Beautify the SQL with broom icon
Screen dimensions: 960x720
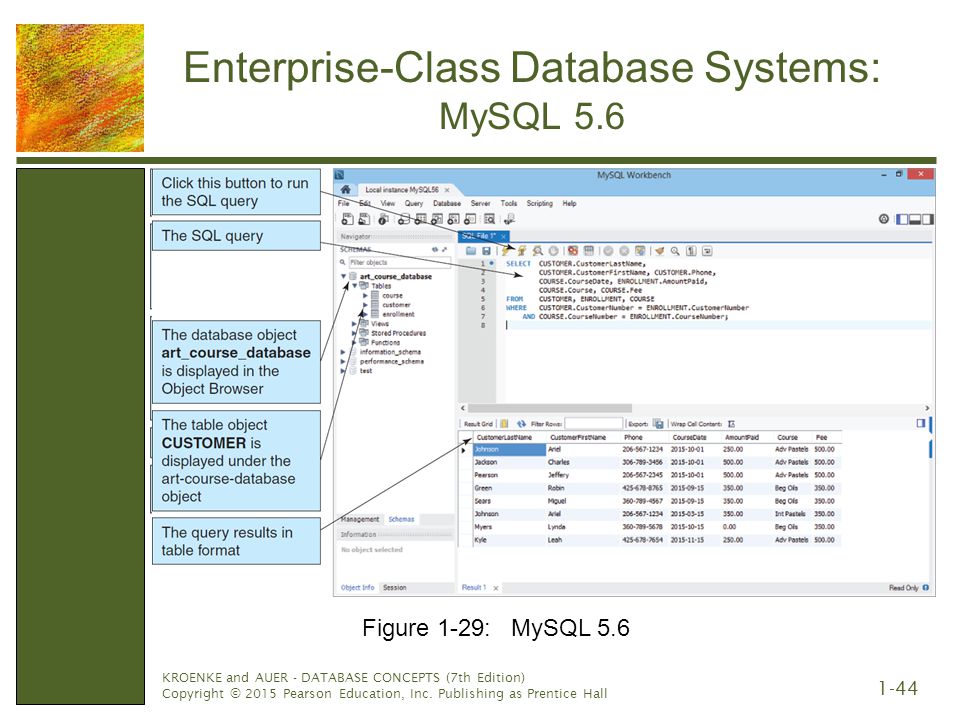coord(659,251)
